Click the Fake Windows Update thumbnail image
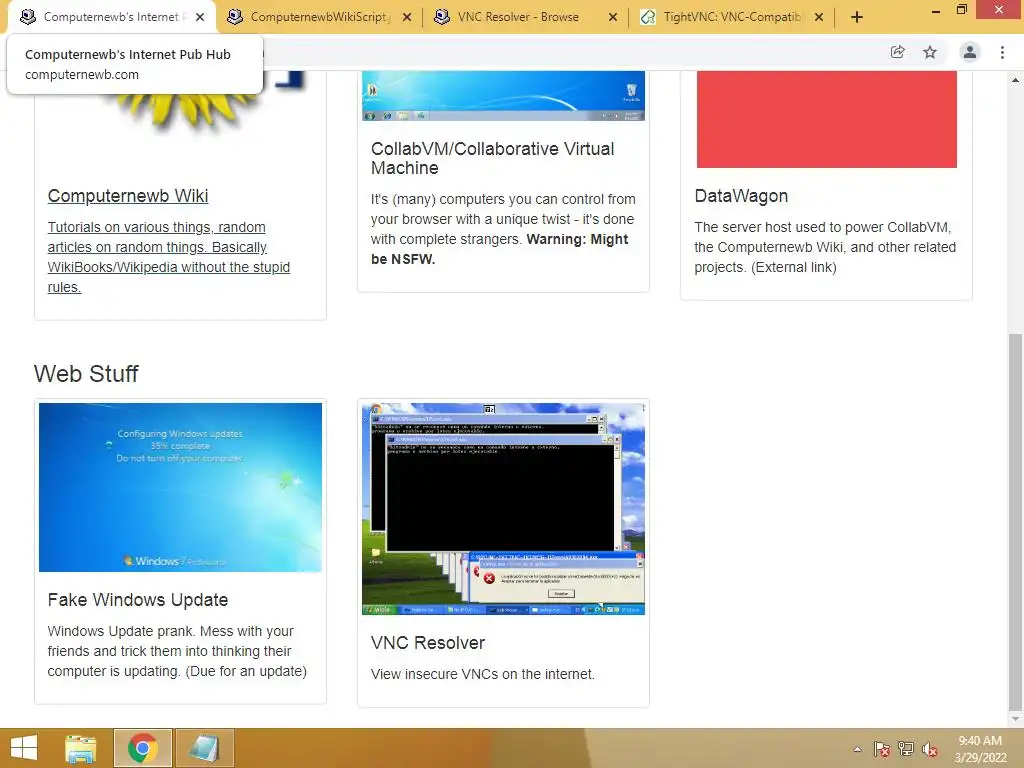Image resolution: width=1024 pixels, height=768 pixels. (180, 487)
